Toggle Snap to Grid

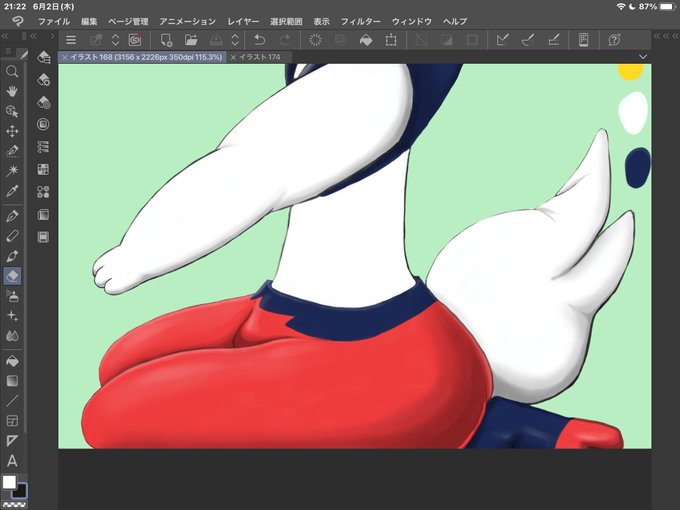pos(553,40)
